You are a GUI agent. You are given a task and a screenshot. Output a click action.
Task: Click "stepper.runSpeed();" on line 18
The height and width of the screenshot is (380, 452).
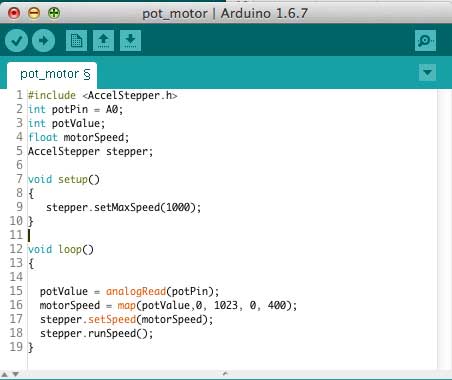pyautogui.click(x=97, y=333)
